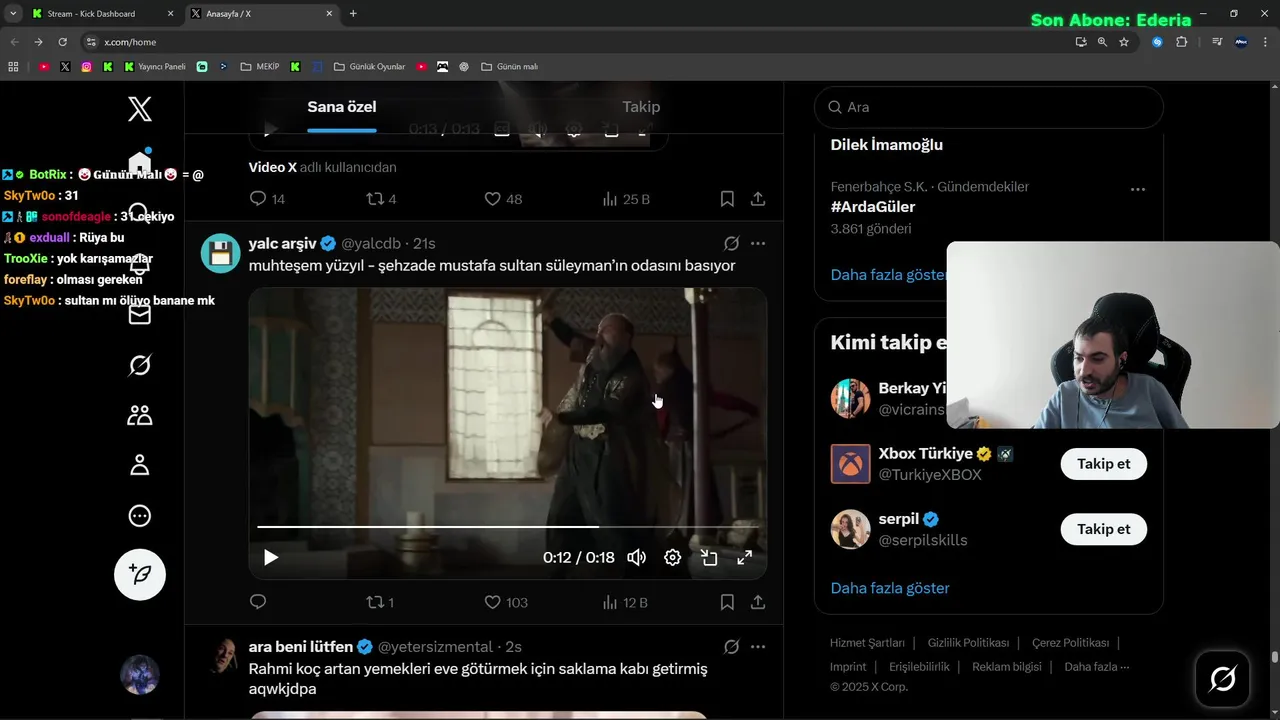Screen dimensions: 1280x720
Task: Ask Grok about ara beni lütfen post
Action: pos(731,647)
